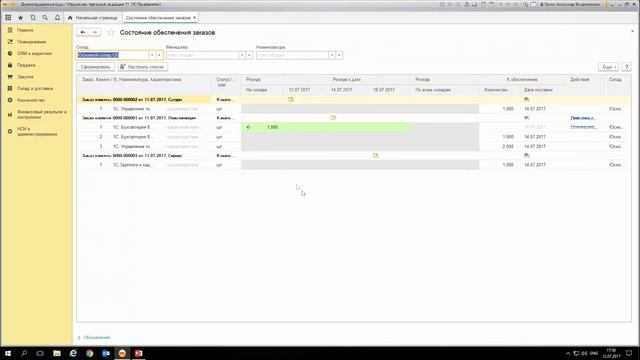Open the History icon in top toolbar
This screenshot has height=360, width=640.
coord(33,18)
